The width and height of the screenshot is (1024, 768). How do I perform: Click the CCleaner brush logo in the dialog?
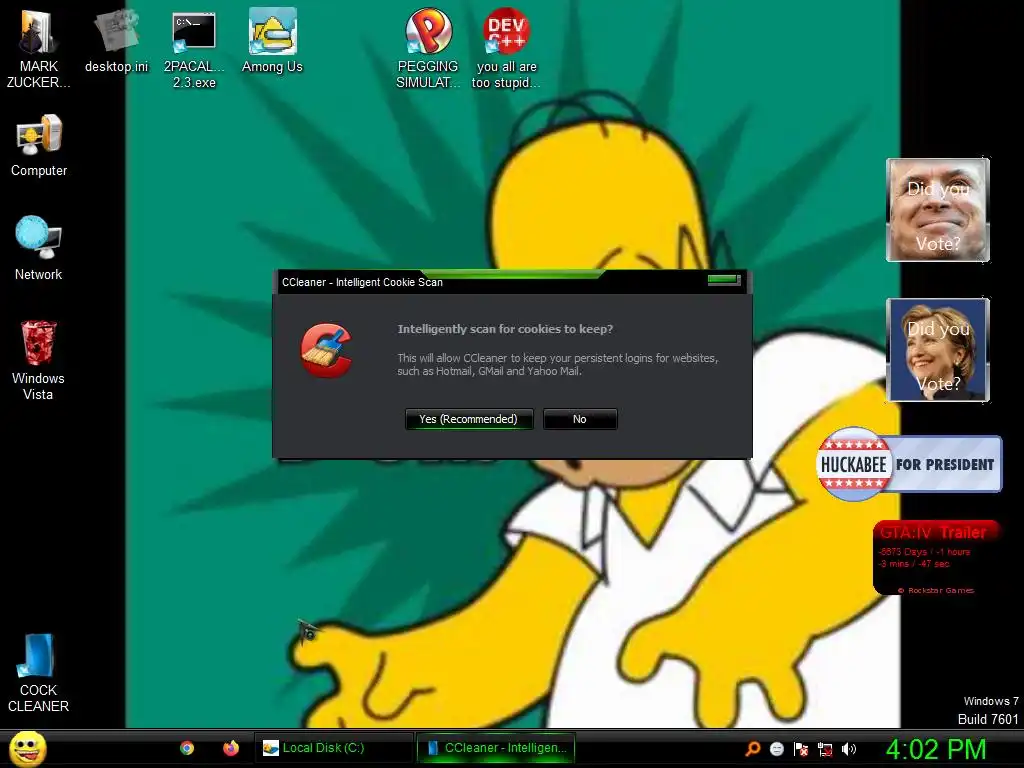pyautogui.click(x=326, y=351)
